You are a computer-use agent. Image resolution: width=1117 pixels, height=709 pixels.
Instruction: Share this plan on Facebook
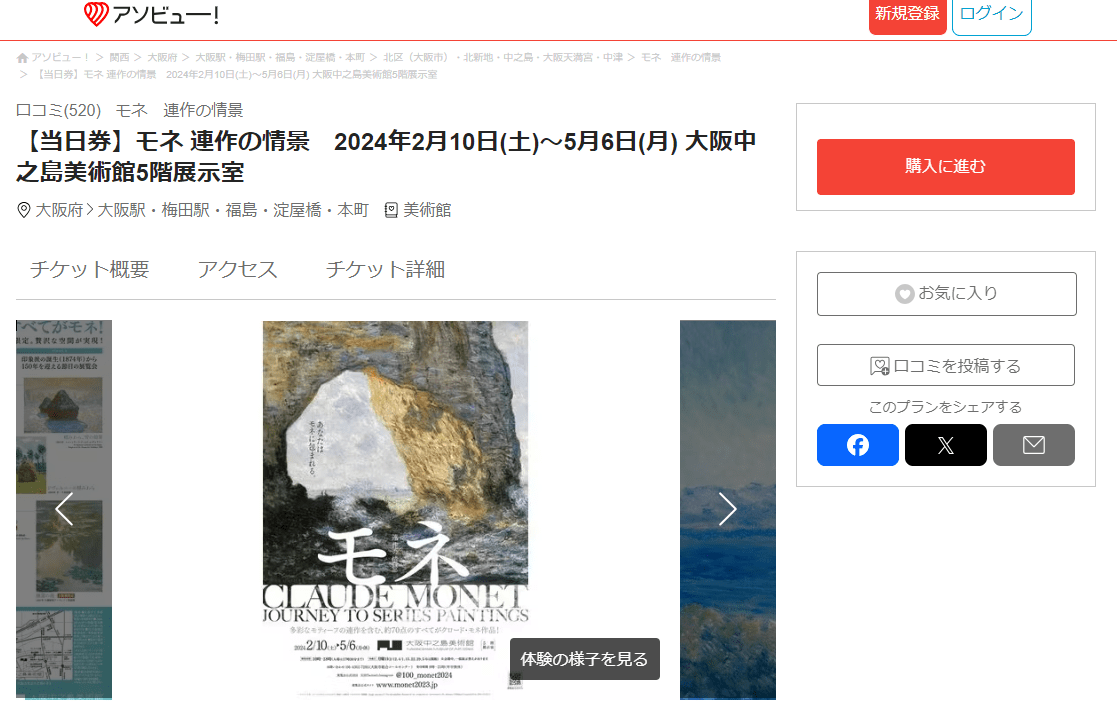(x=858, y=445)
